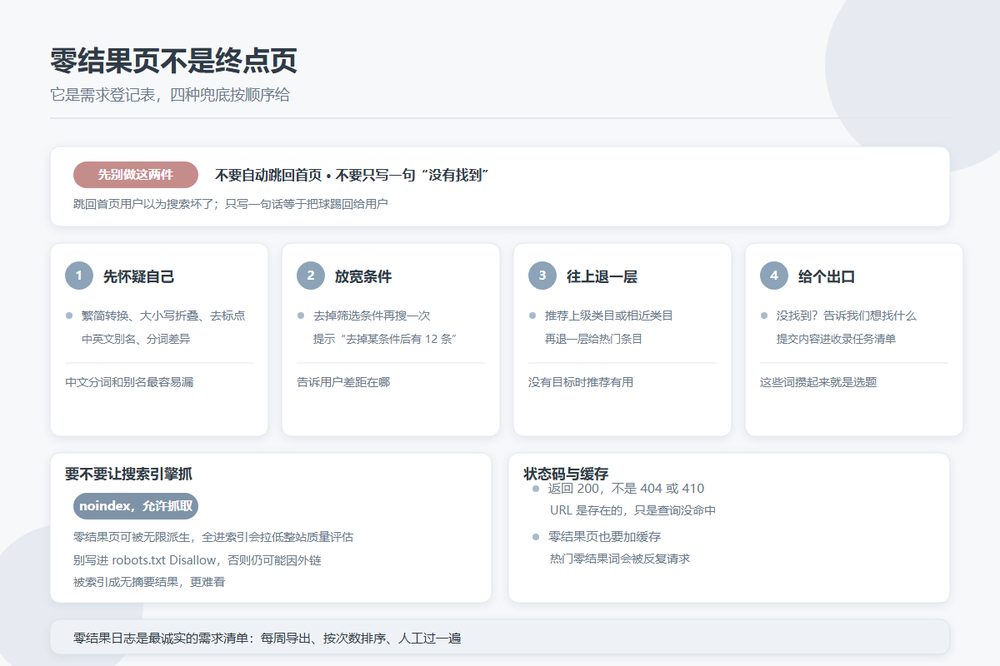Click the card heading '先怀疑自己'
Screen dimensions: 1000x666
coord(138,276)
